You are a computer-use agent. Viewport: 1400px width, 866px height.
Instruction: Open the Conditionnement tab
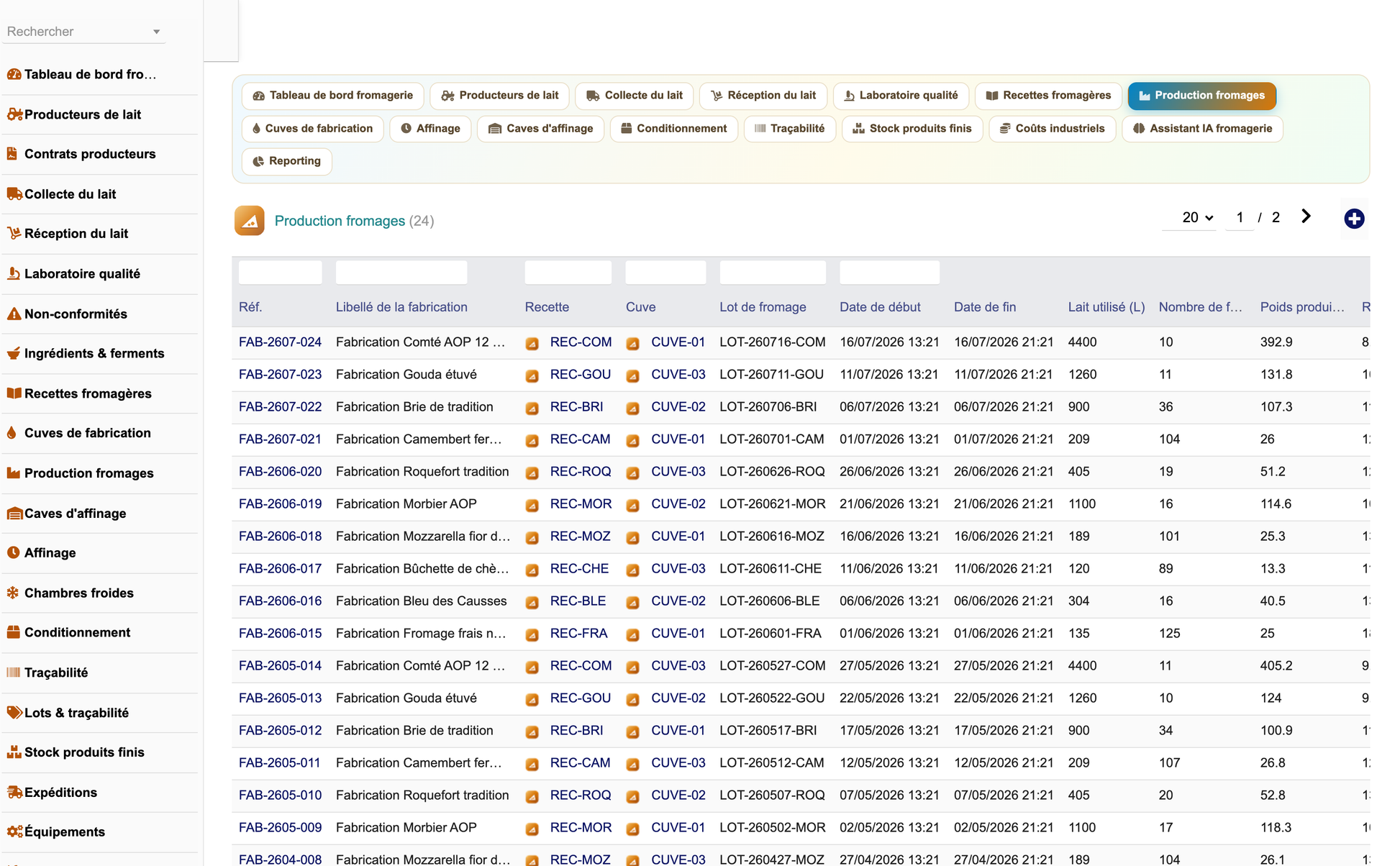click(674, 129)
